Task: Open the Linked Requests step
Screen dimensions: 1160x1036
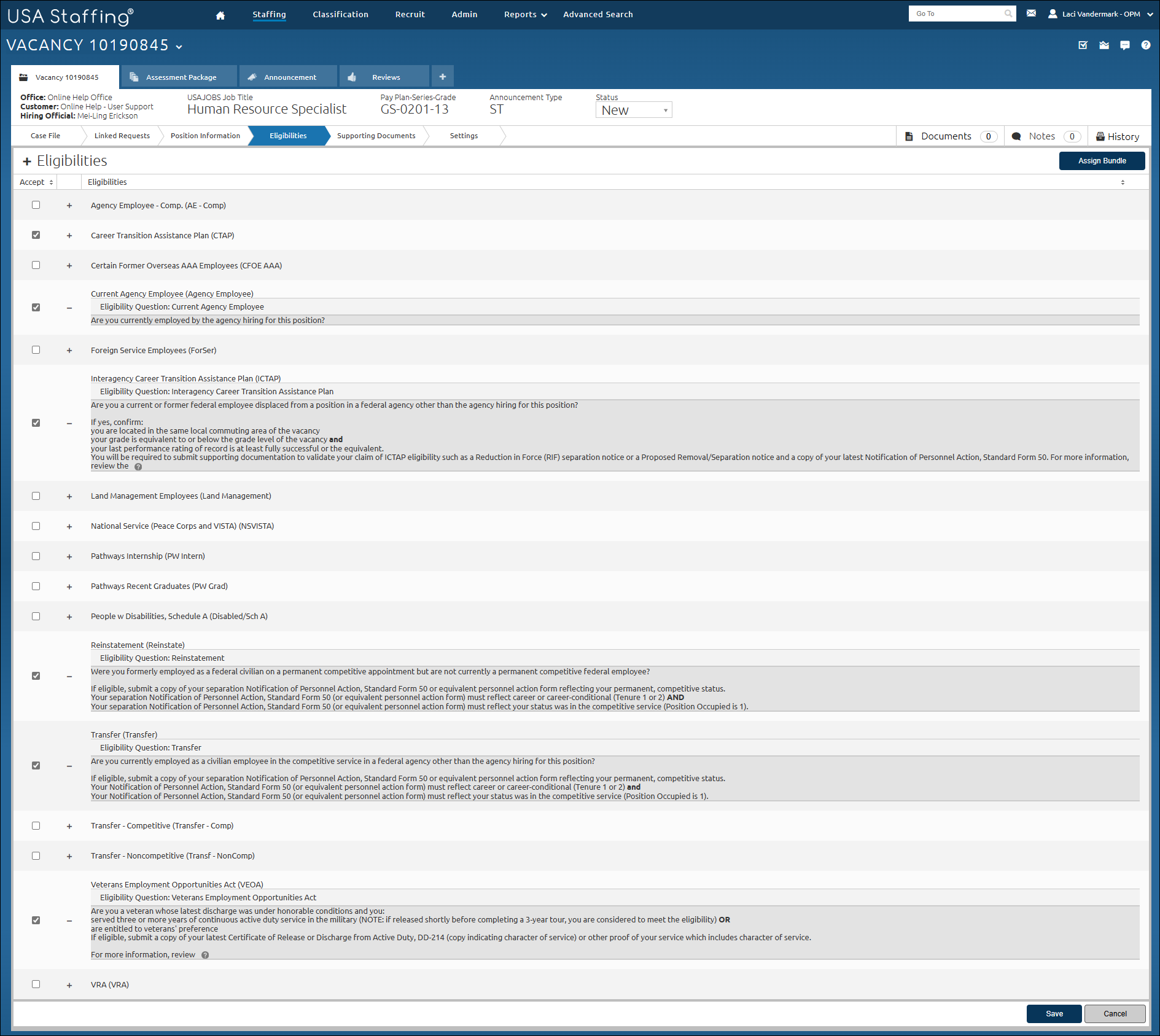Action: (122, 136)
